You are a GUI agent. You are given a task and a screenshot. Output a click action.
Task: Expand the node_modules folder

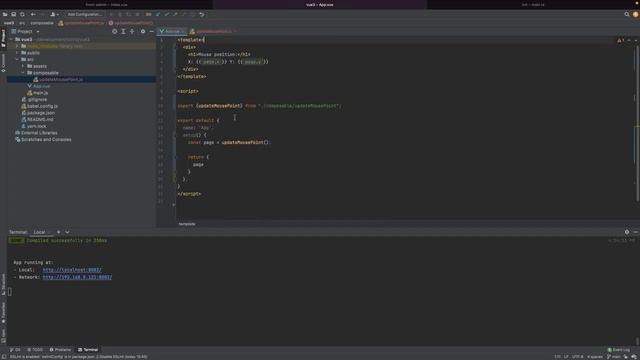tap(17, 46)
